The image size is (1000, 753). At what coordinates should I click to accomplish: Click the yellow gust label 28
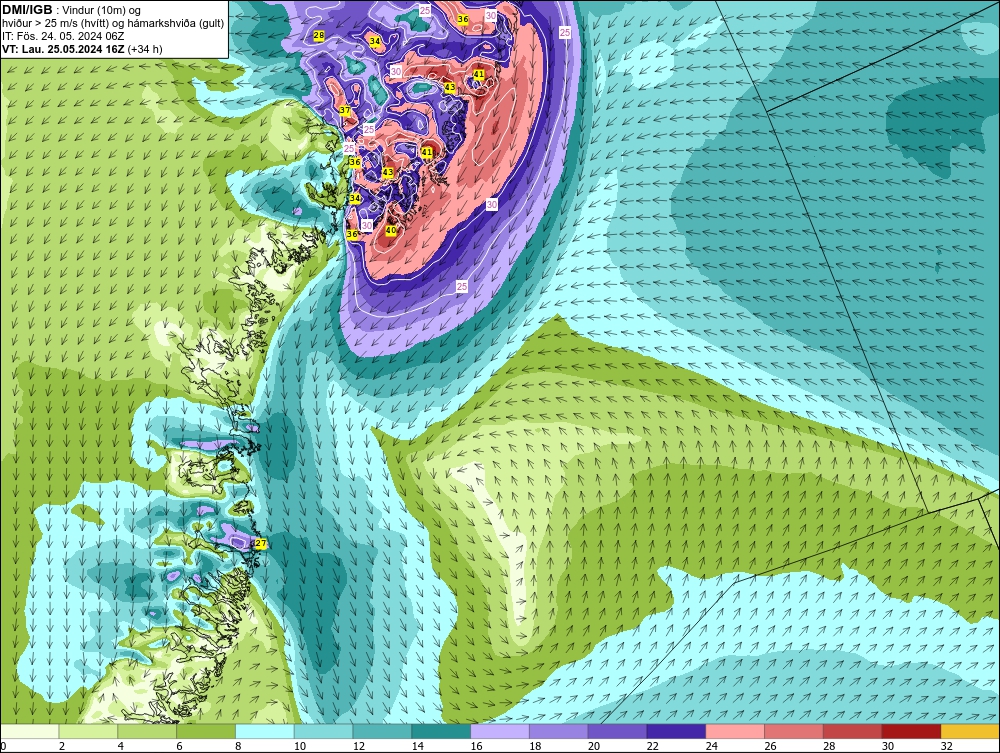[319, 36]
